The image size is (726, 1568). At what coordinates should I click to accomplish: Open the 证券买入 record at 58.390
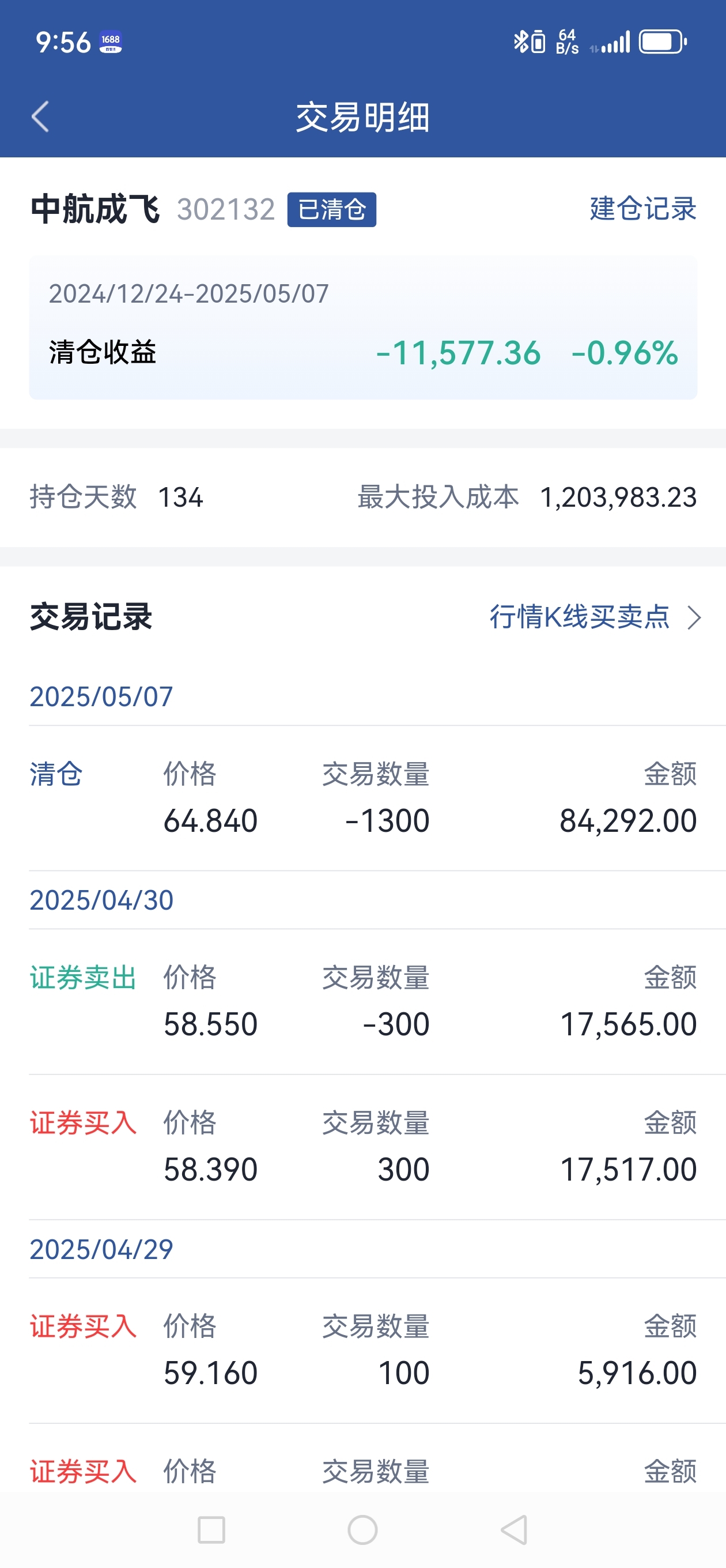[x=362, y=1147]
